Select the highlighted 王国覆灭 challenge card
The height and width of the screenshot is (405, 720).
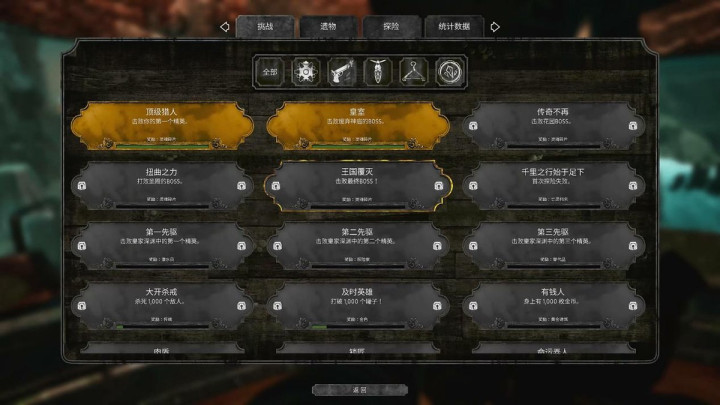pos(357,186)
